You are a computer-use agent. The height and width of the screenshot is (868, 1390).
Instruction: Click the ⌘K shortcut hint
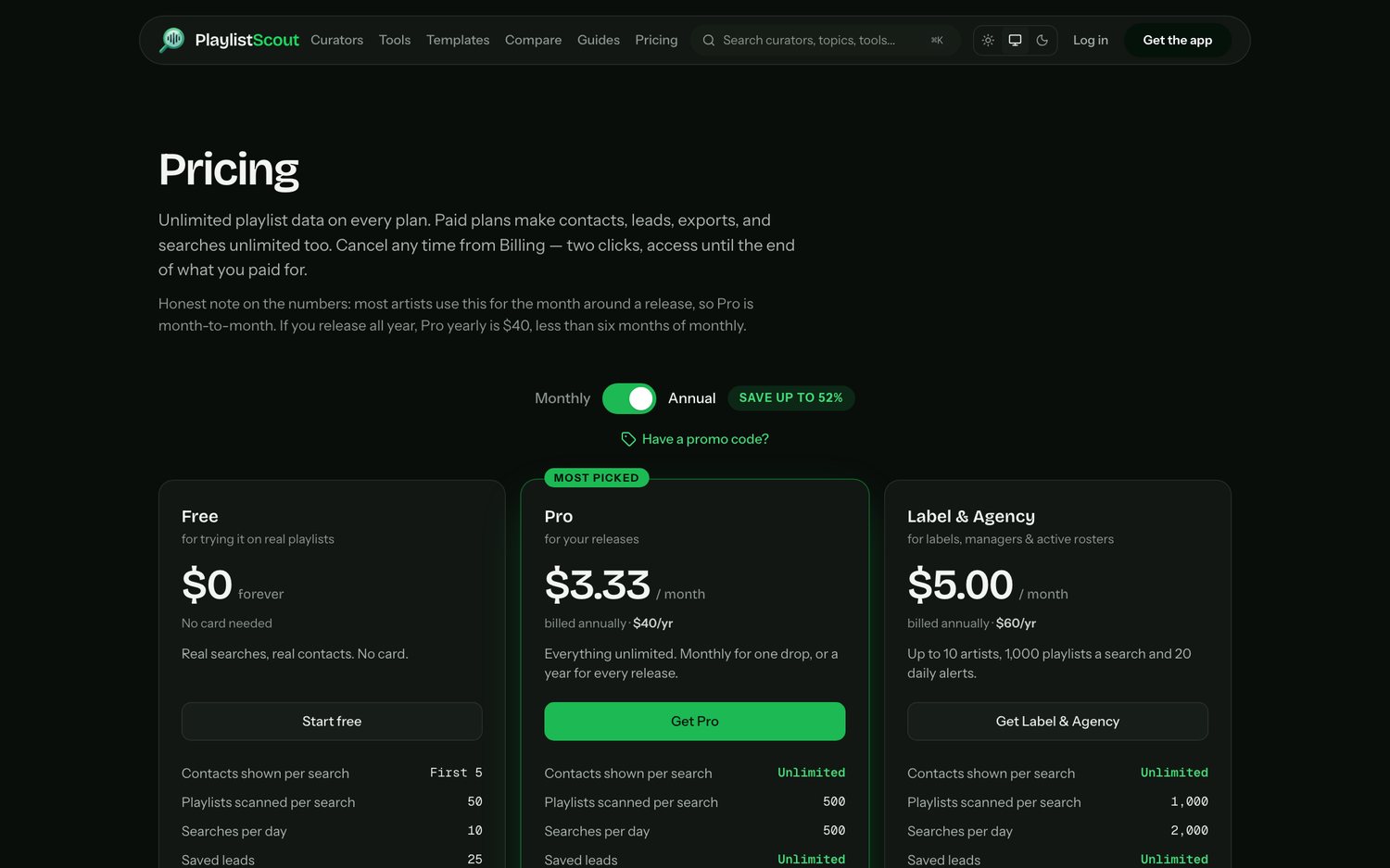point(937,40)
